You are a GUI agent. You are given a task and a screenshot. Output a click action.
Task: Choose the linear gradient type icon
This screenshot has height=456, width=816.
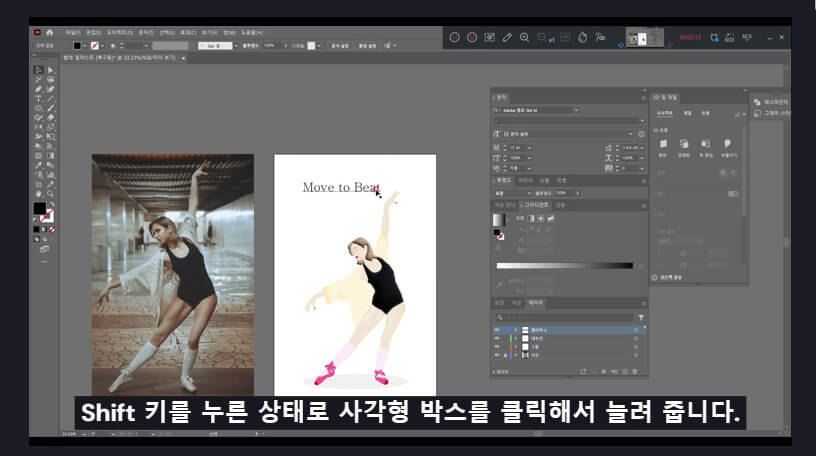pyautogui.click(x=531, y=219)
